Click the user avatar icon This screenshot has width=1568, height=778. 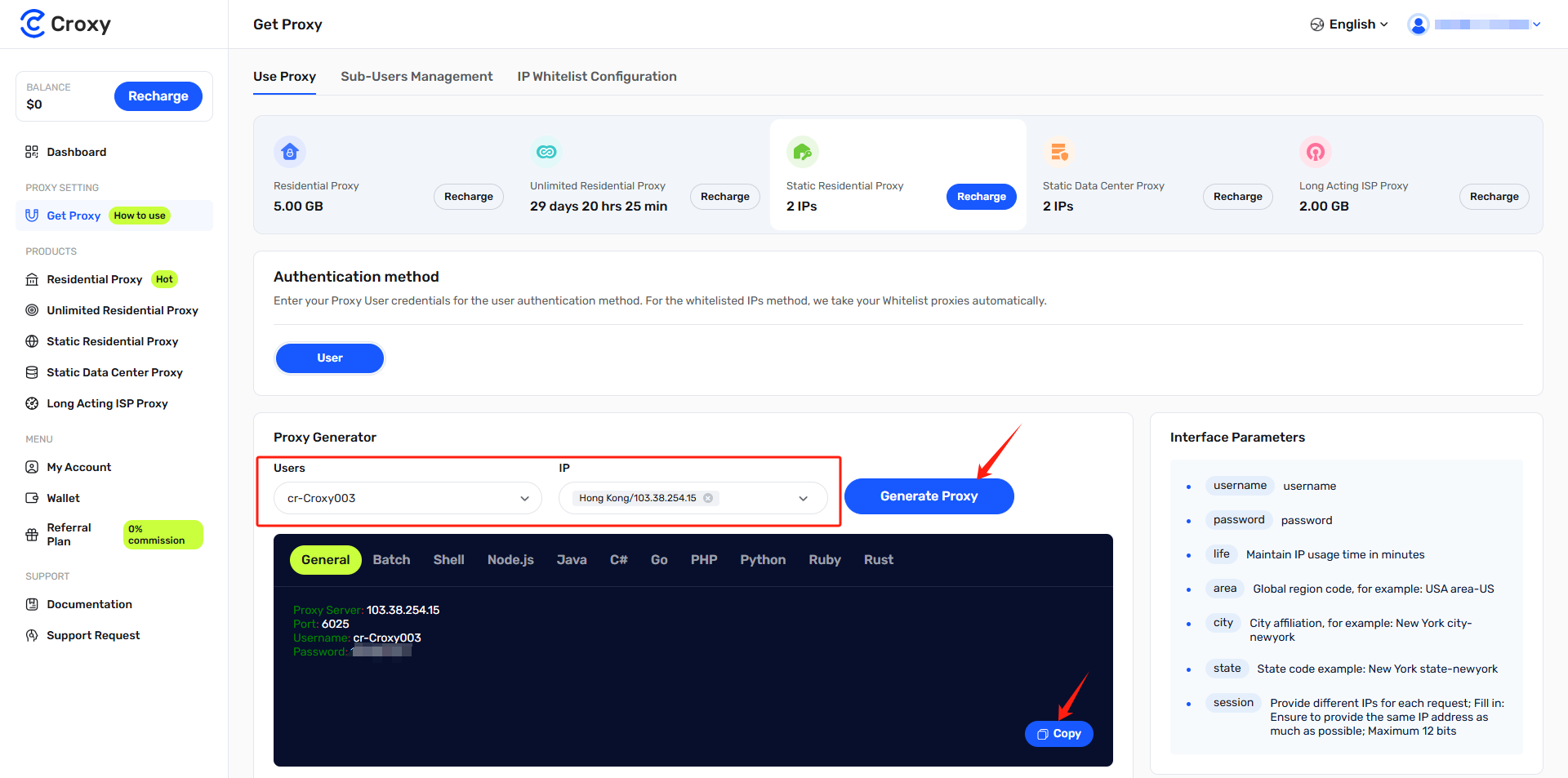[x=1419, y=24]
